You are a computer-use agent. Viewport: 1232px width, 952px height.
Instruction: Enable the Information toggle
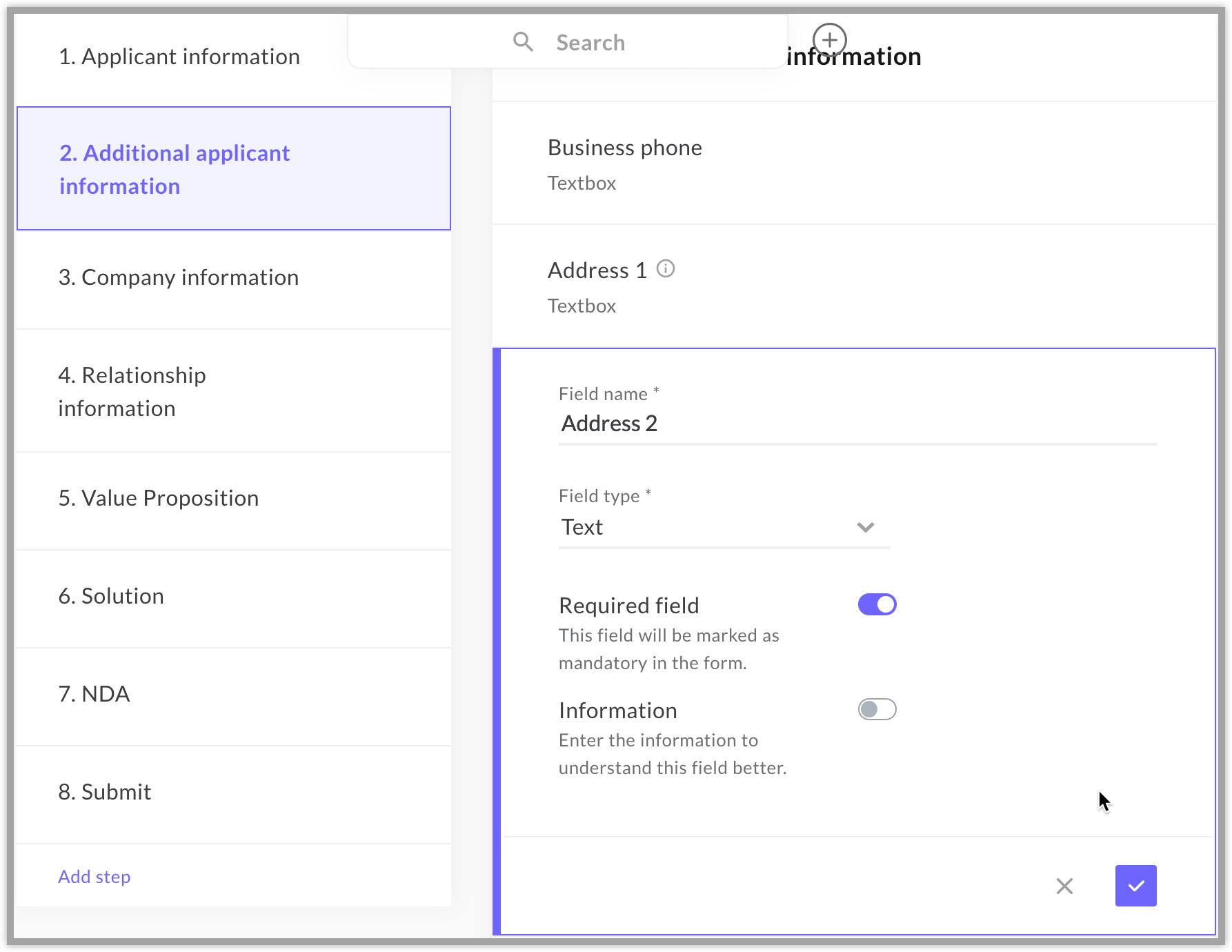point(877,710)
